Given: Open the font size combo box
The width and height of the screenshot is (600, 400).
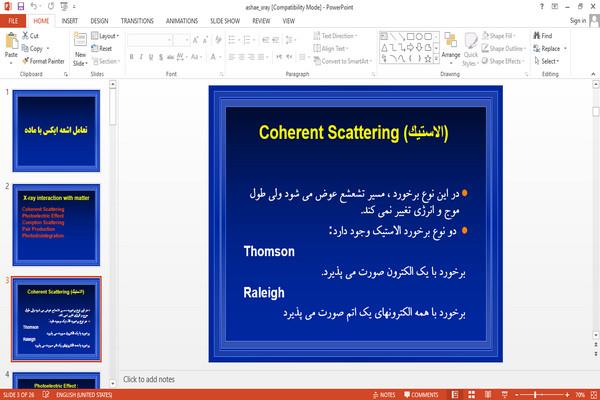Looking at the screenshot, I should tap(181, 40).
